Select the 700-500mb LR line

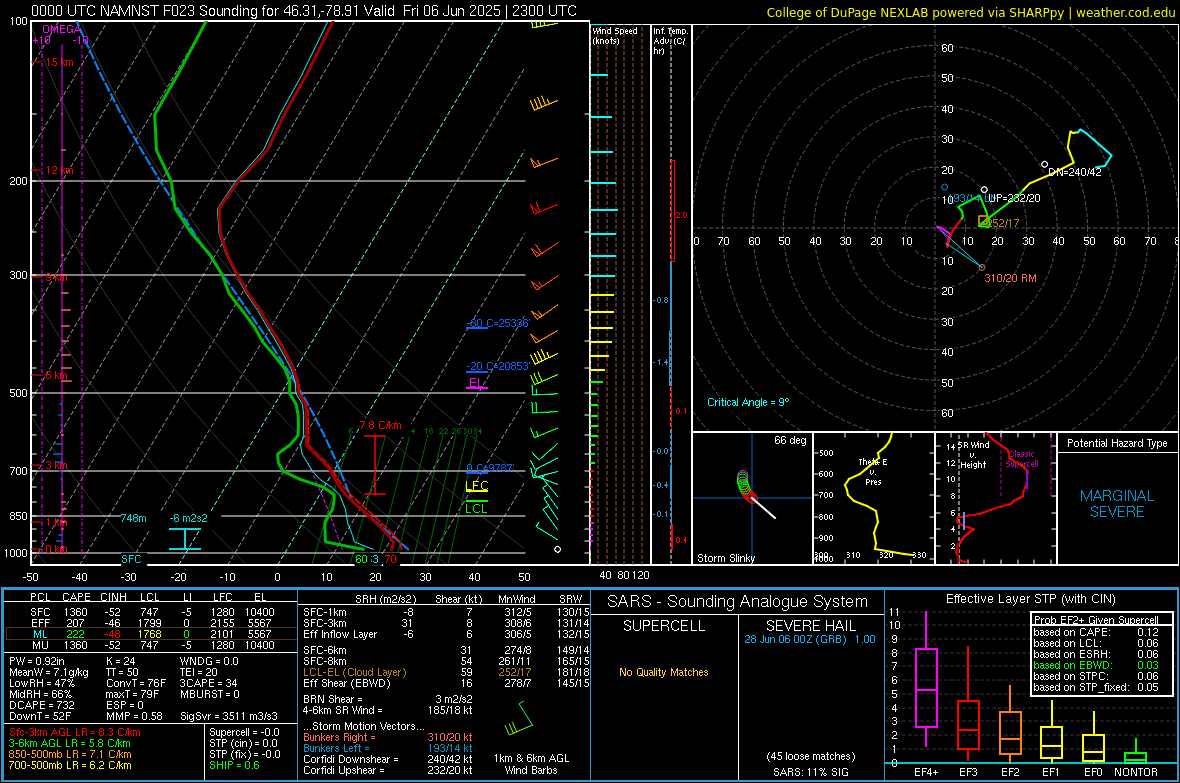pyautogui.click(x=70, y=765)
